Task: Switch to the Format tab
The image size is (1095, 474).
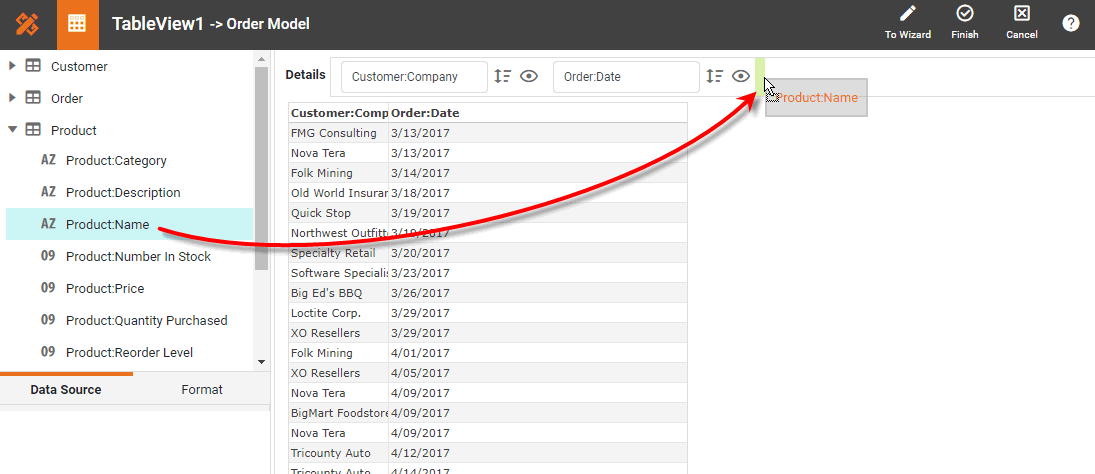Action: point(202,390)
